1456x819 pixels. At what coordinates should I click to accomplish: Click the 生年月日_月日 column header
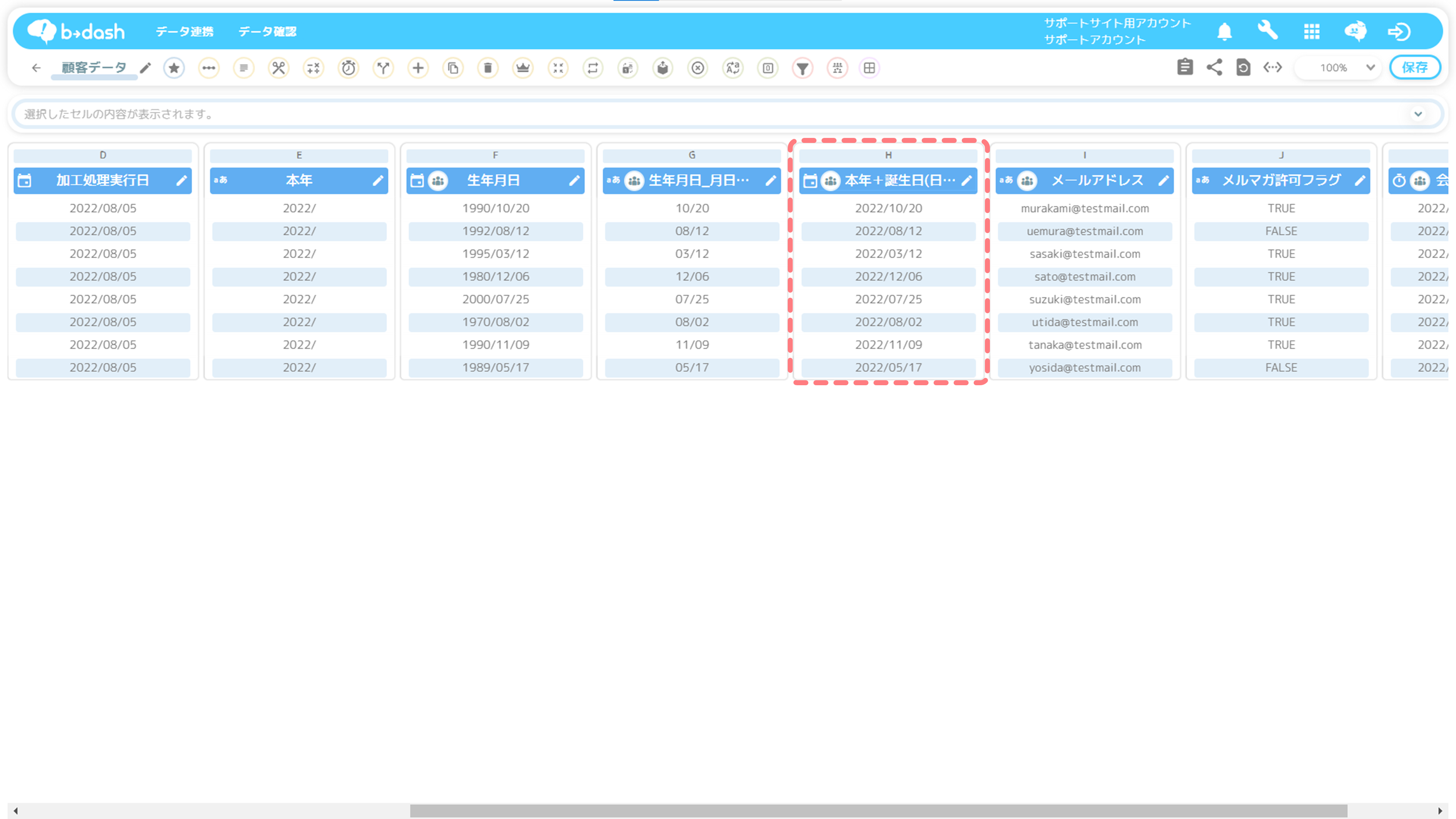[692, 180]
